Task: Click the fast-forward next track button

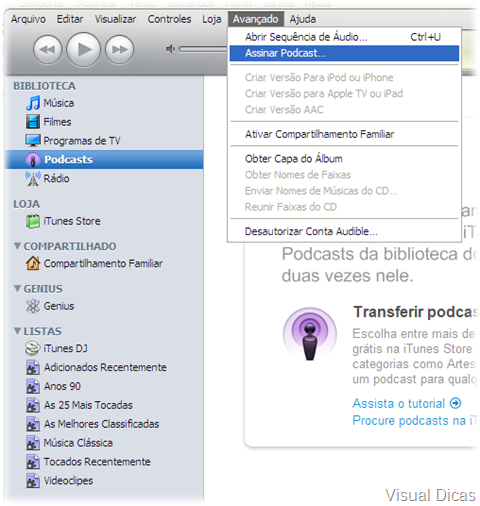Action: [x=119, y=50]
